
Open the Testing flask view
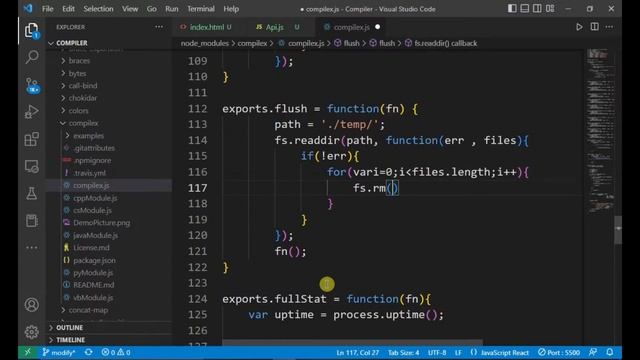click(x=32, y=193)
